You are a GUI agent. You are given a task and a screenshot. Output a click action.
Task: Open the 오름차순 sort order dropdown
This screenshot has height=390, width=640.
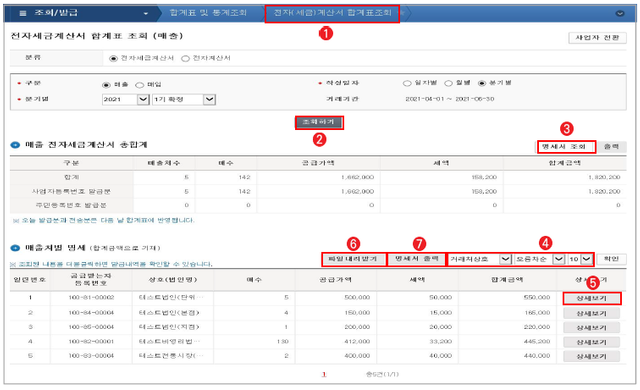tap(539, 259)
